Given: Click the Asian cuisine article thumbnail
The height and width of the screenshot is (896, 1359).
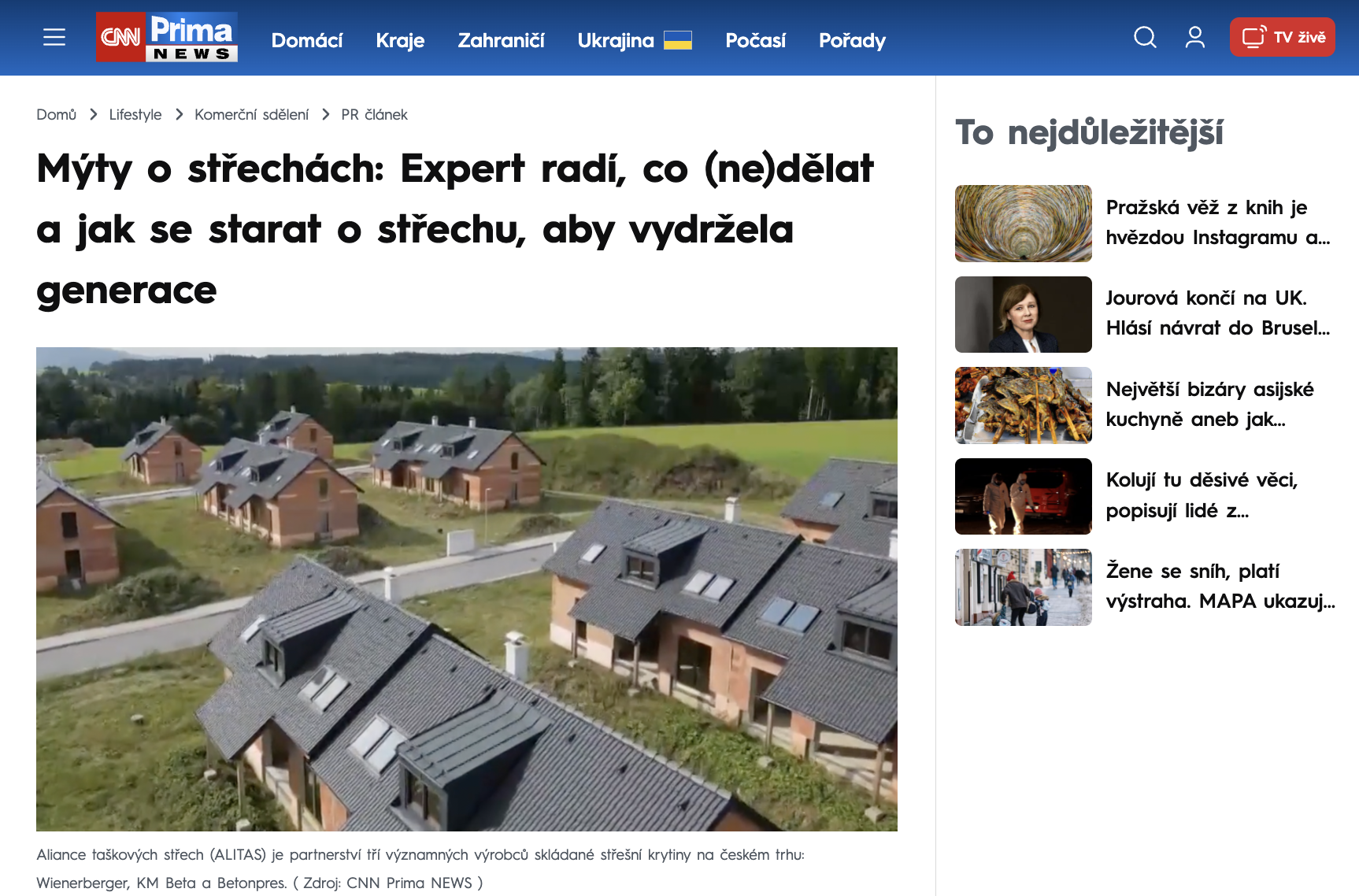Looking at the screenshot, I should point(1023,405).
